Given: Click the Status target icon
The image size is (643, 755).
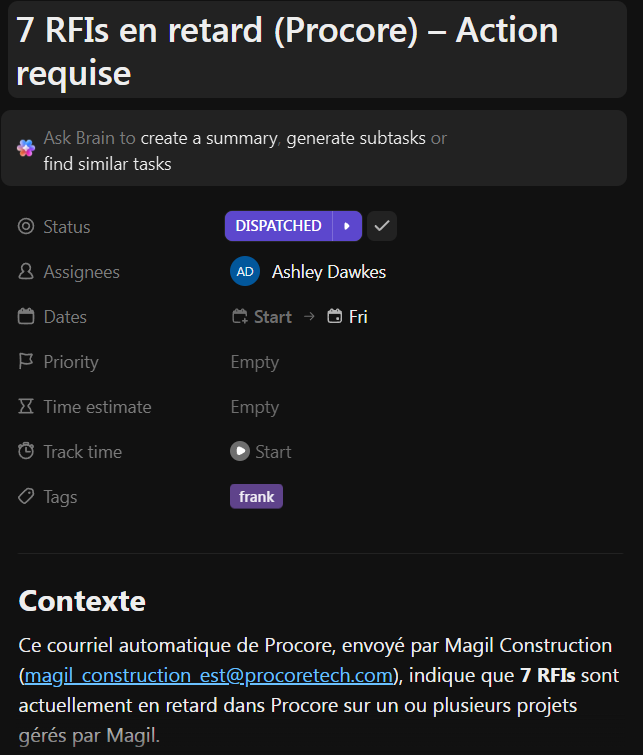Looking at the screenshot, I should click(26, 227).
